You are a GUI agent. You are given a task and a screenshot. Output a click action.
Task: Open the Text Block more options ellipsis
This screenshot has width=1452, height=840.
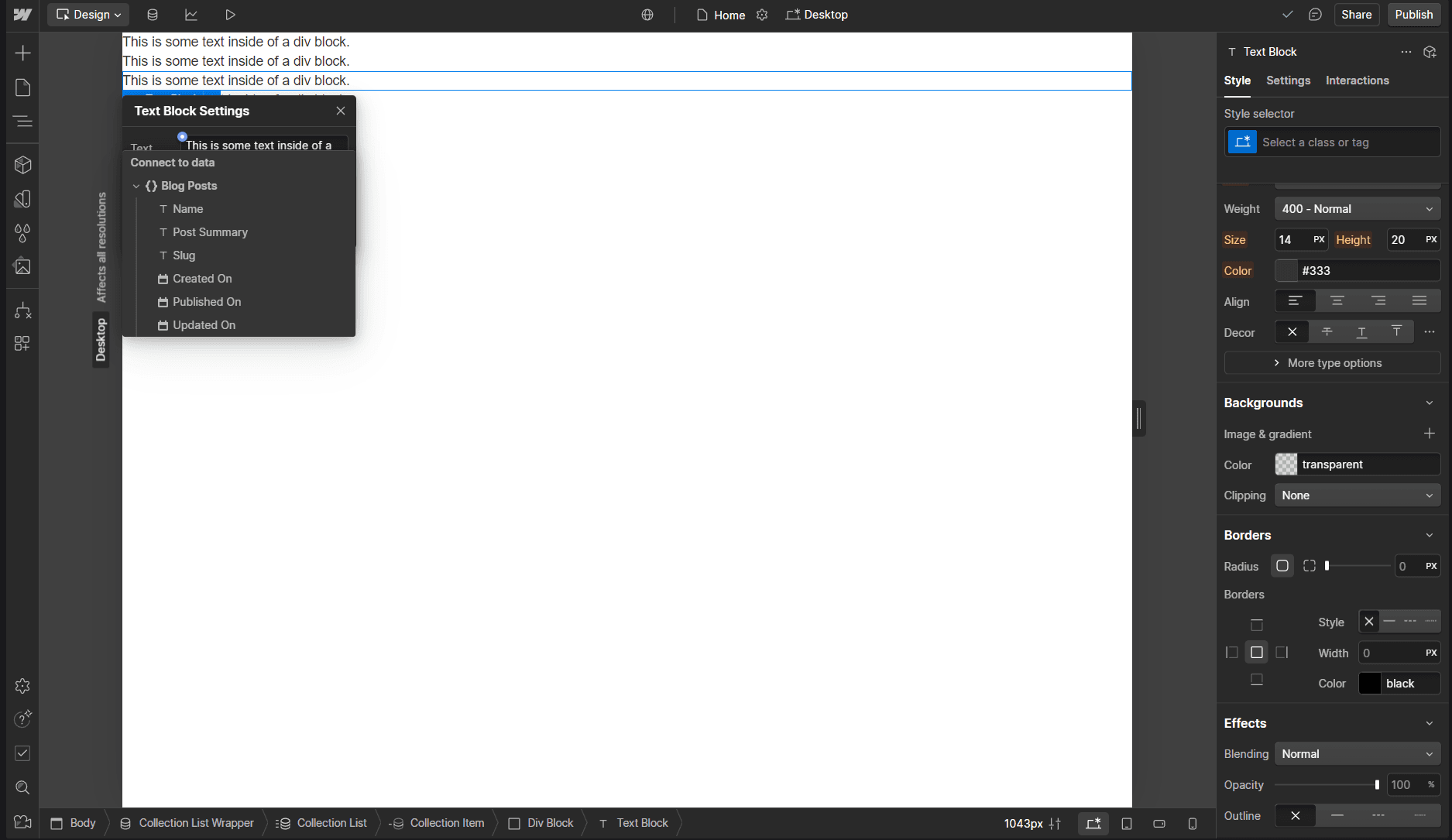pyautogui.click(x=1406, y=52)
